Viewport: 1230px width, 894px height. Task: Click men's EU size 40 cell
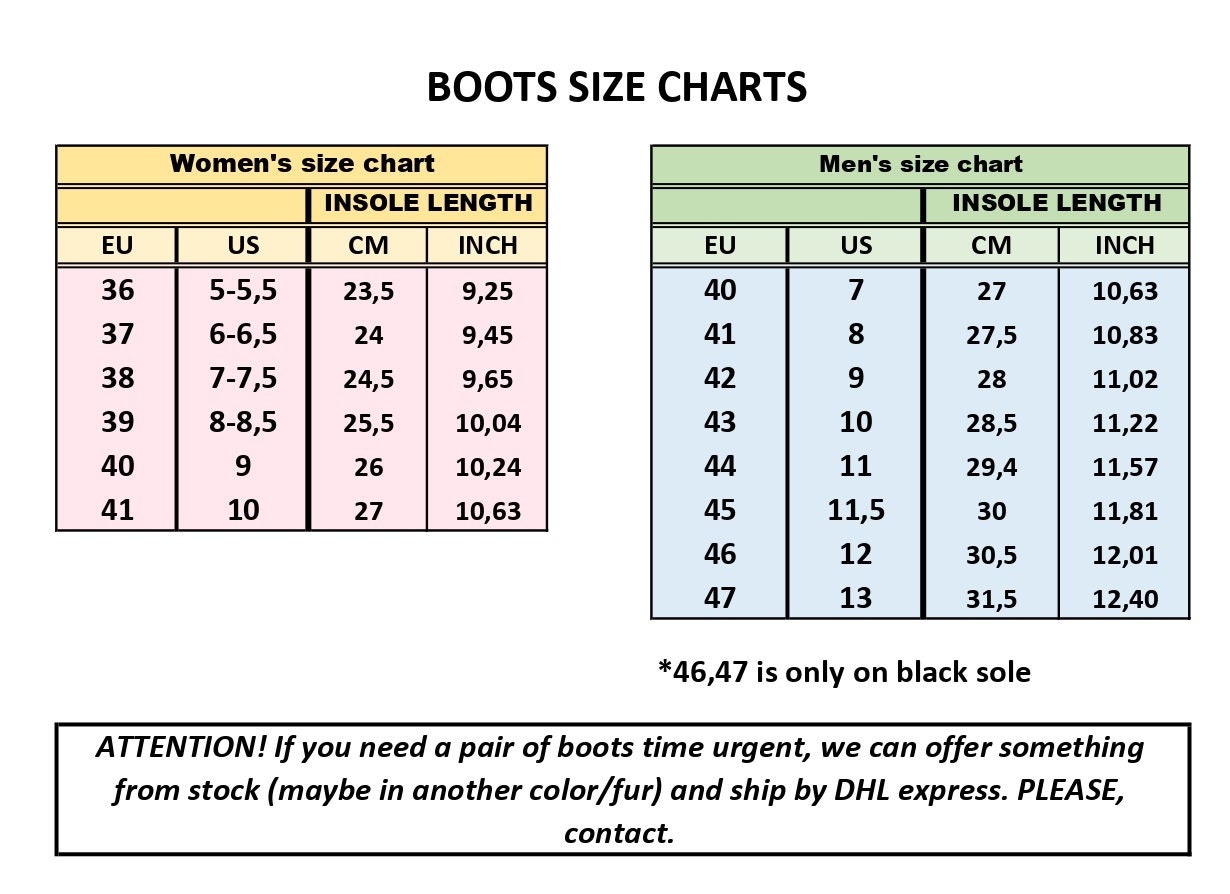(x=720, y=291)
